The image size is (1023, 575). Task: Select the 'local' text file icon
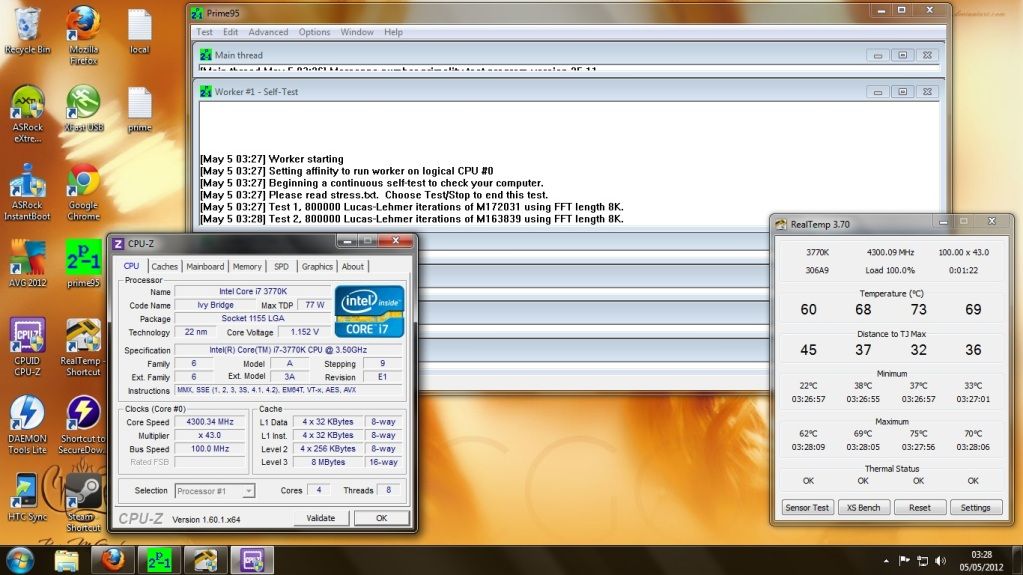[x=139, y=31]
